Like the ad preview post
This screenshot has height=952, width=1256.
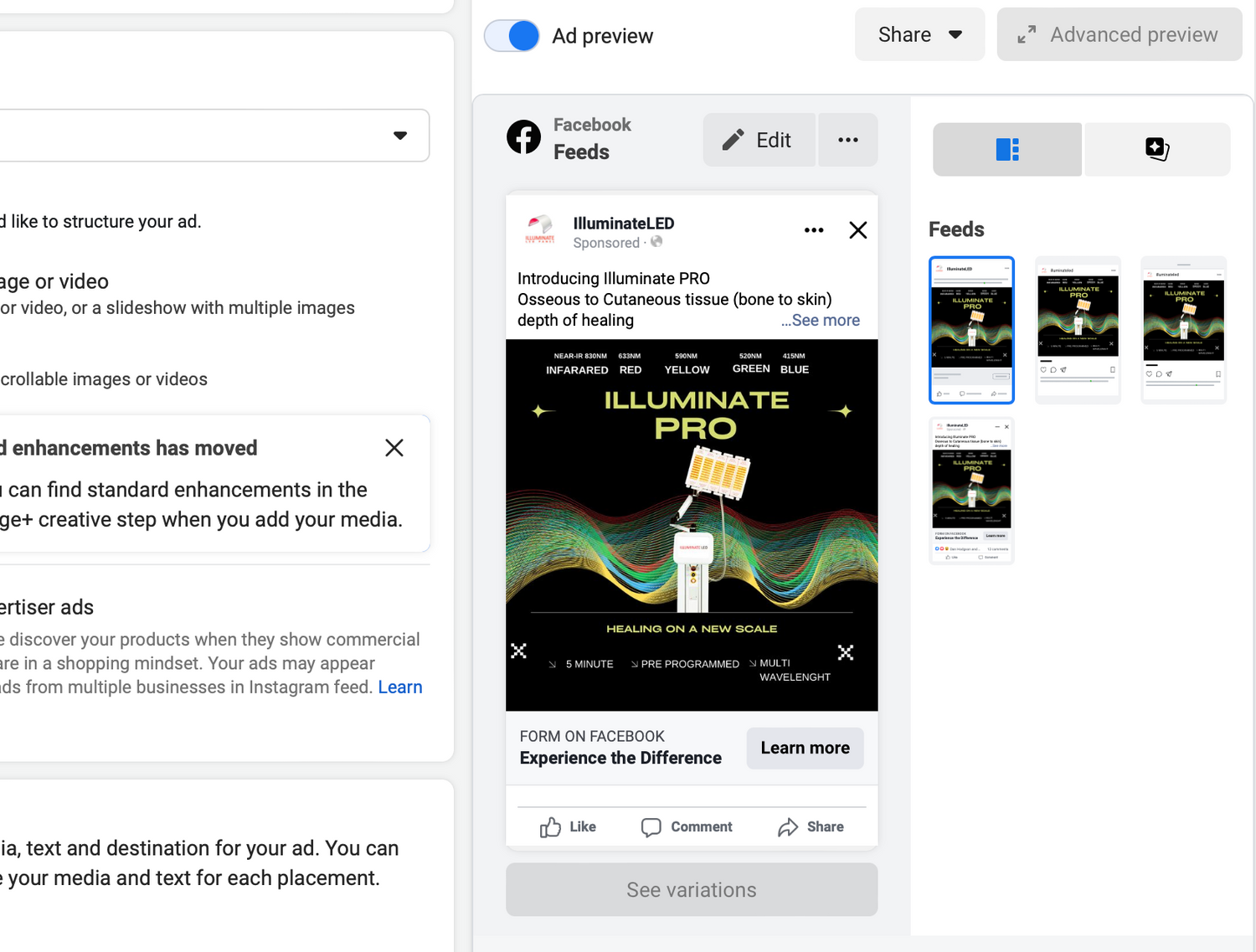[x=568, y=827]
